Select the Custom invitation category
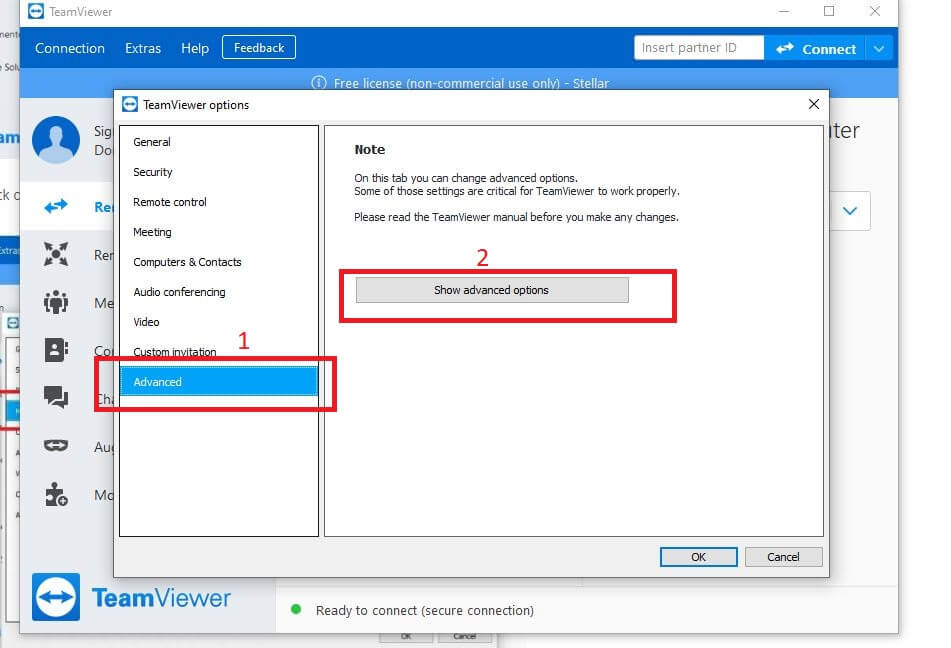Image resolution: width=951 pixels, height=648 pixels. [x=219, y=352]
